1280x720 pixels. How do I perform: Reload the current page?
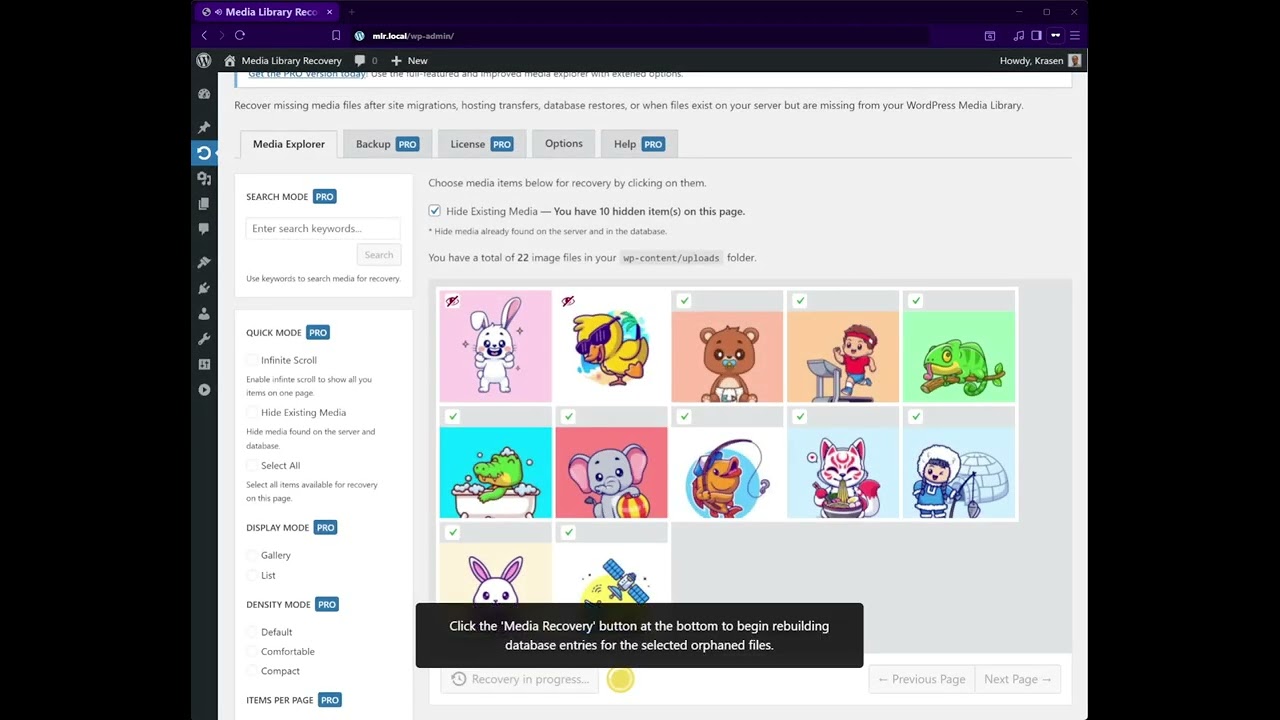[240, 35]
